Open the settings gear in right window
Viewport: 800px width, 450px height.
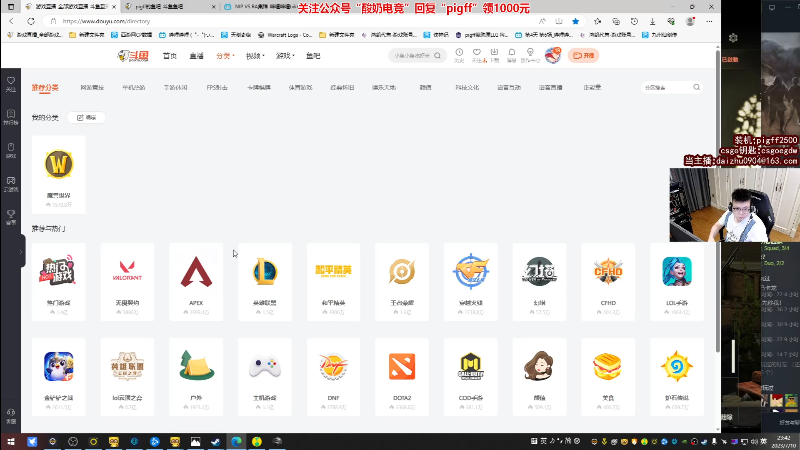pos(733,38)
